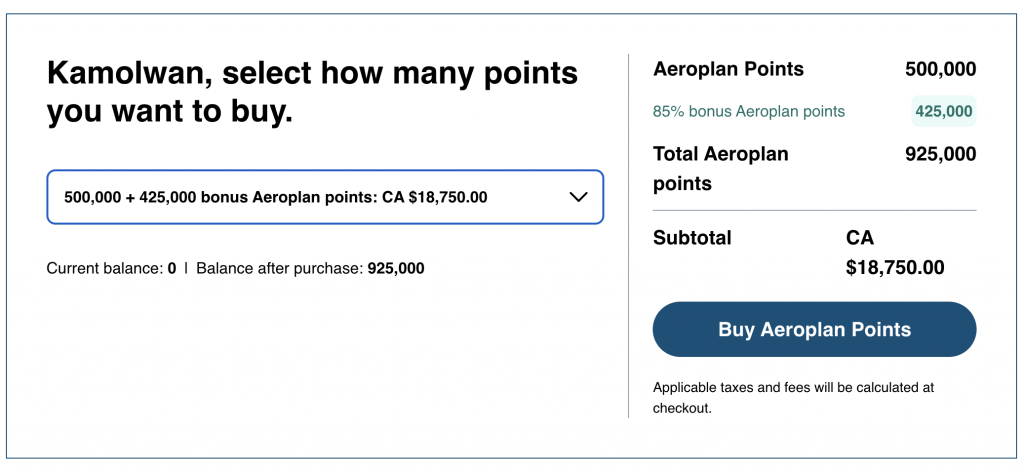Click the 500,000 Aeroplan Points value
This screenshot has height=469, width=1024.
940,69
